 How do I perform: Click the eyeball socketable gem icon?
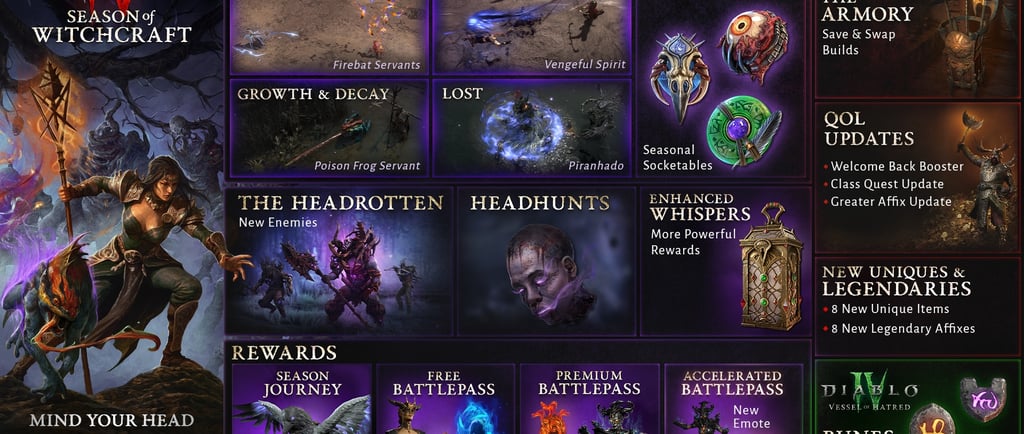(x=751, y=46)
